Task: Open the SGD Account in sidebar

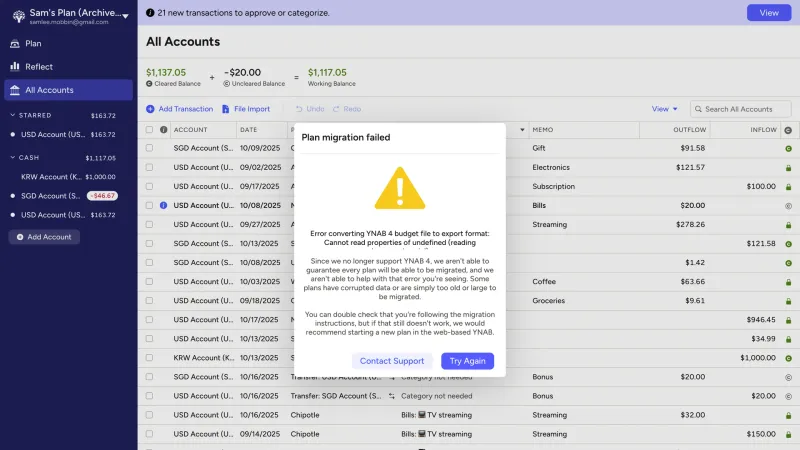Action: click(x=51, y=196)
